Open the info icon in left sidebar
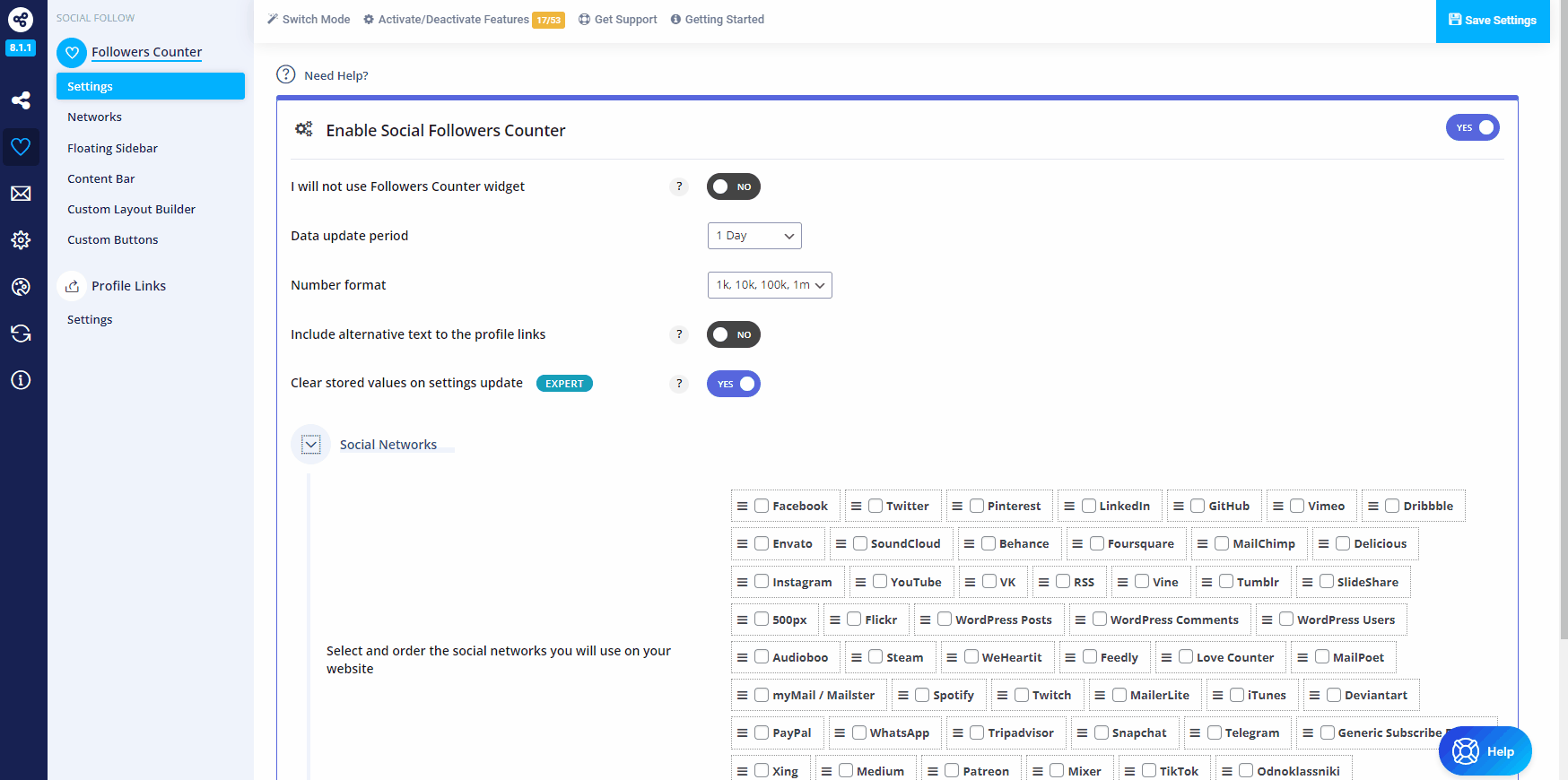The image size is (1568, 780). click(x=21, y=380)
